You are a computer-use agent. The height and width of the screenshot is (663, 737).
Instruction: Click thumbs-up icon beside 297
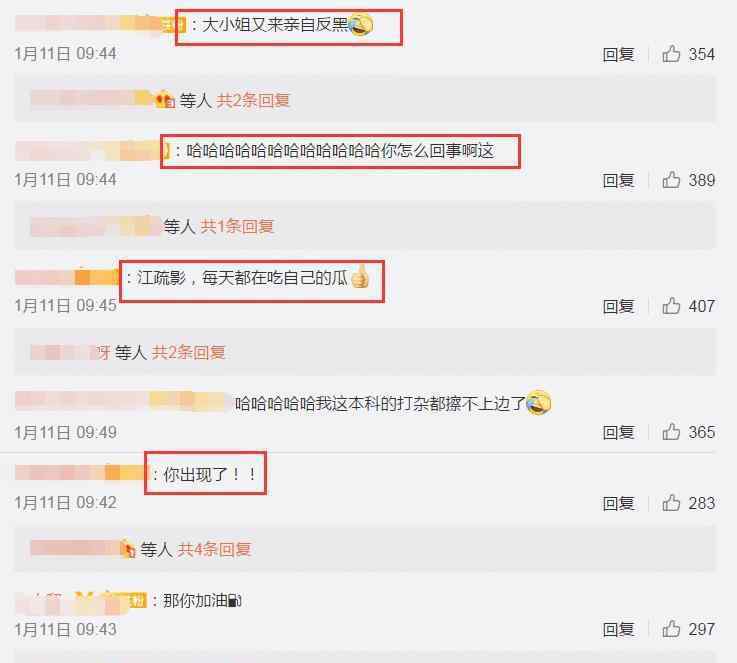[x=671, y=629]
